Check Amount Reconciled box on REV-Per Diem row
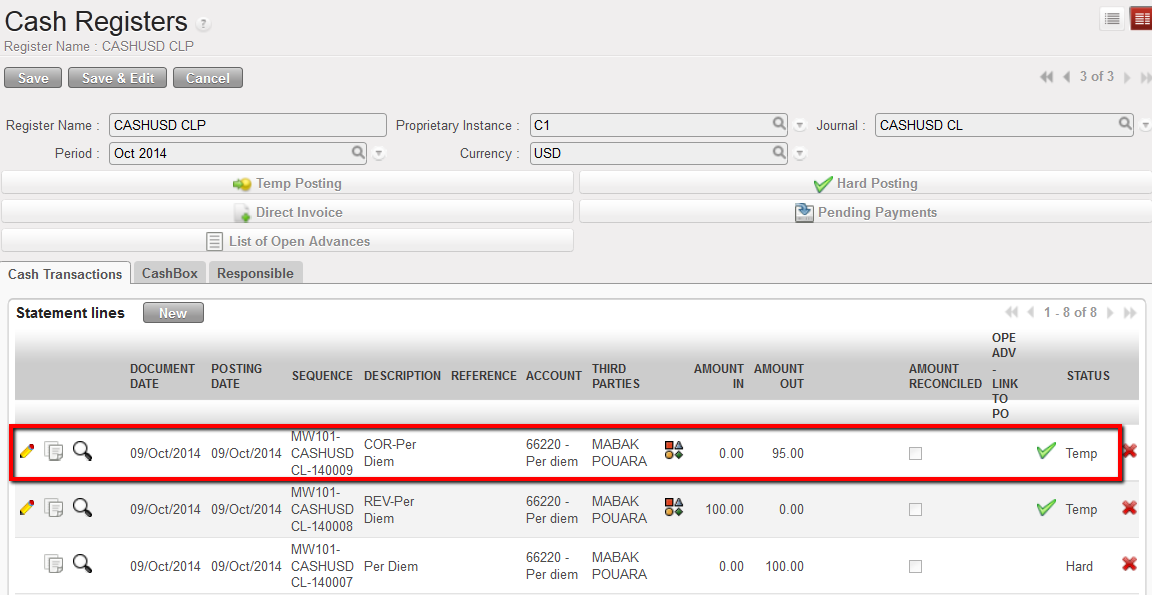Screen dimensions: 1152x595 click(x=915, y=509)
